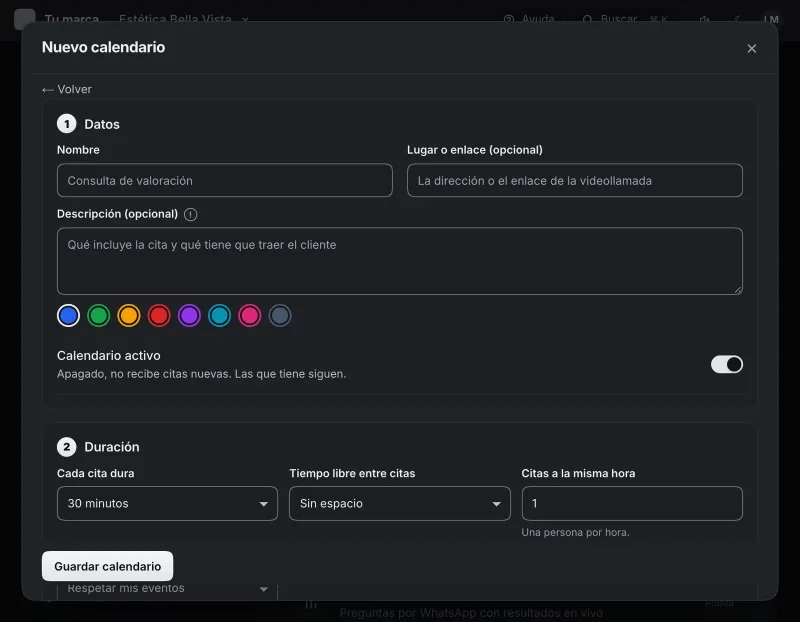Focus the Nombre input field
800x622 pixels.
pos(224,180)
